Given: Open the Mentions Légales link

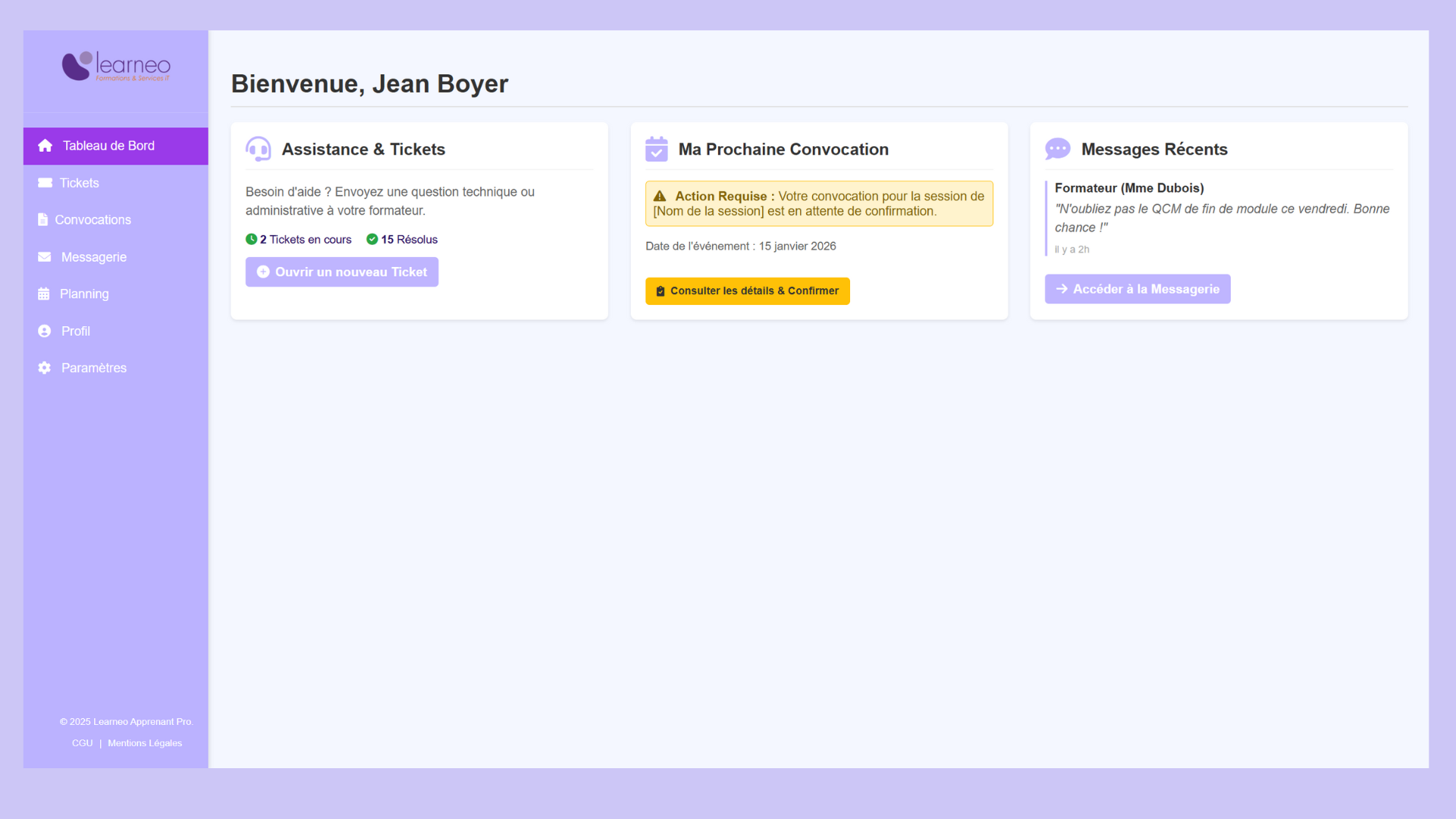Looking at the screenshot, I should coord(145,743).
